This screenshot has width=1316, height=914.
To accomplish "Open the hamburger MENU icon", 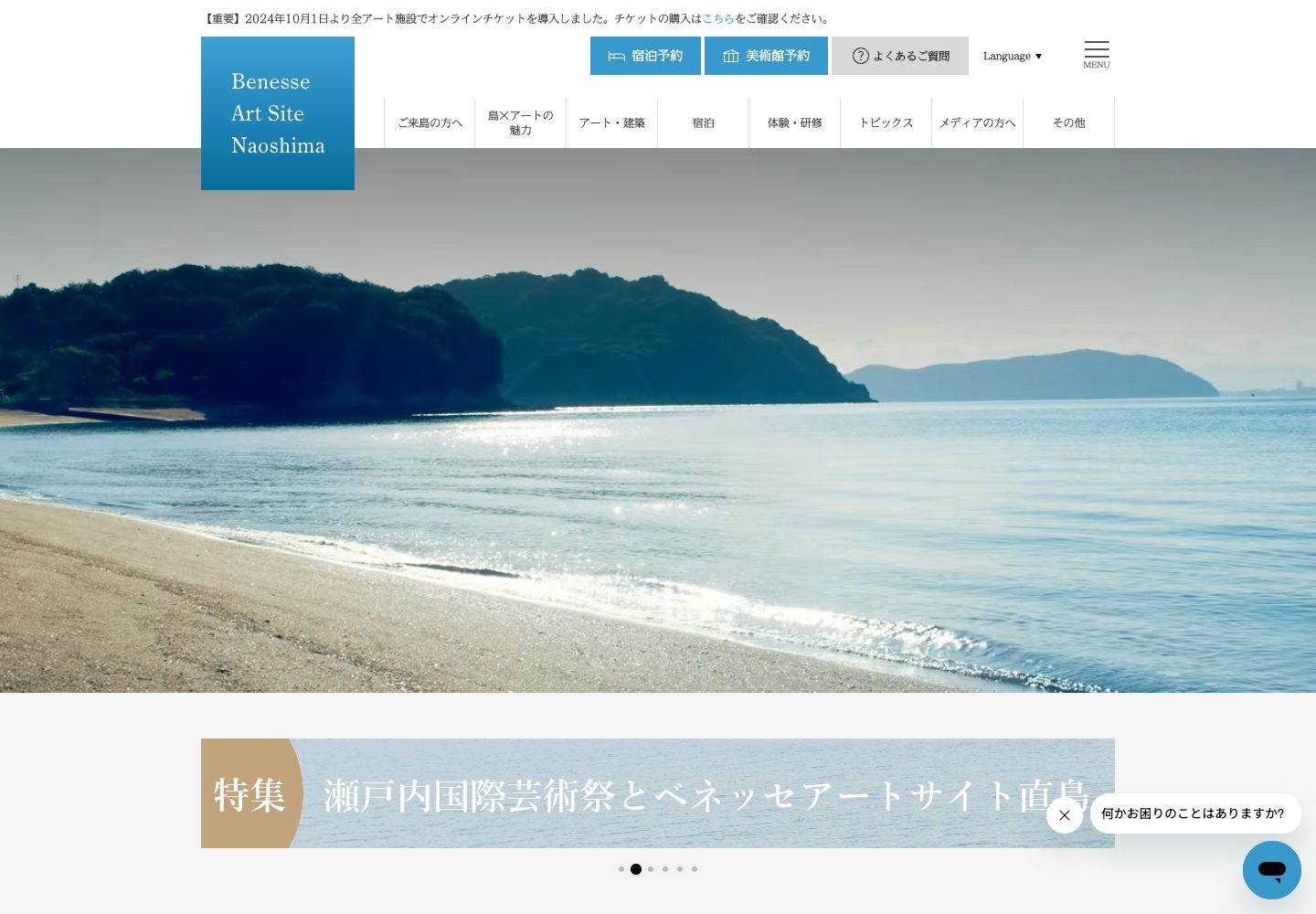I will point(1097,55).
